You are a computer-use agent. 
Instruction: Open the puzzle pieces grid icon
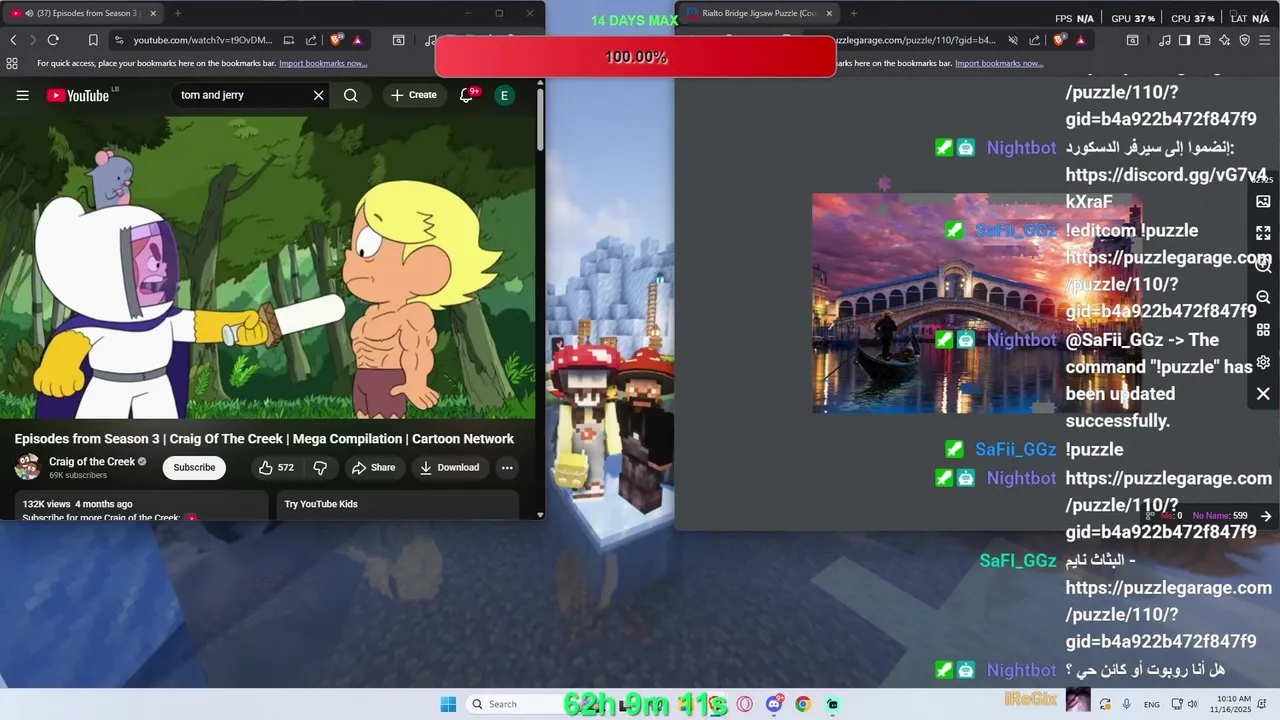pyautogui.click(x=1263, y=330)
